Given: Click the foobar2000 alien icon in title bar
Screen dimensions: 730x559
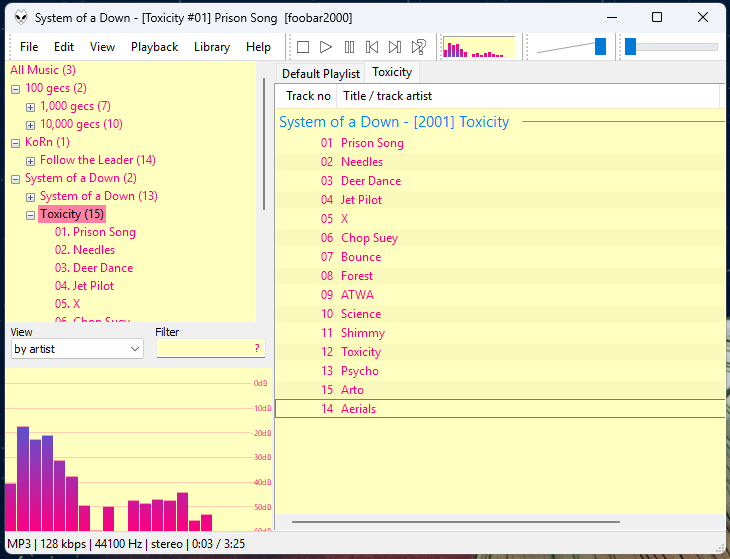Looking at the screenshot, I should point(20,17).
